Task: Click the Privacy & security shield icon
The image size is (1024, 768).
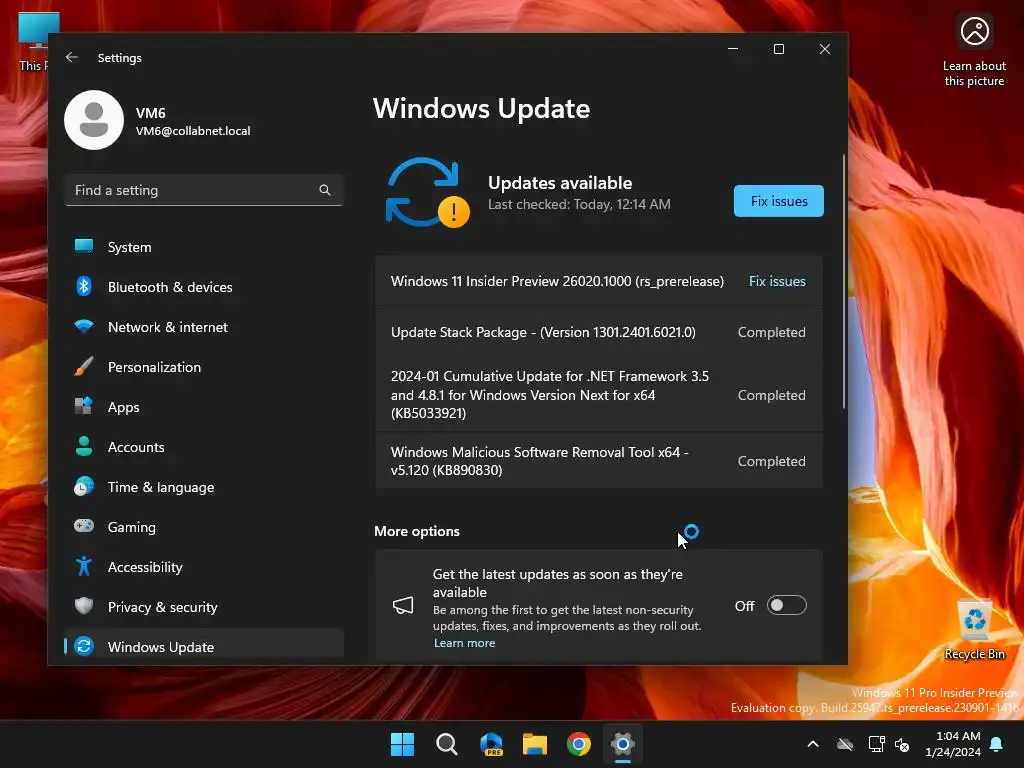Action: coord(84,606)
